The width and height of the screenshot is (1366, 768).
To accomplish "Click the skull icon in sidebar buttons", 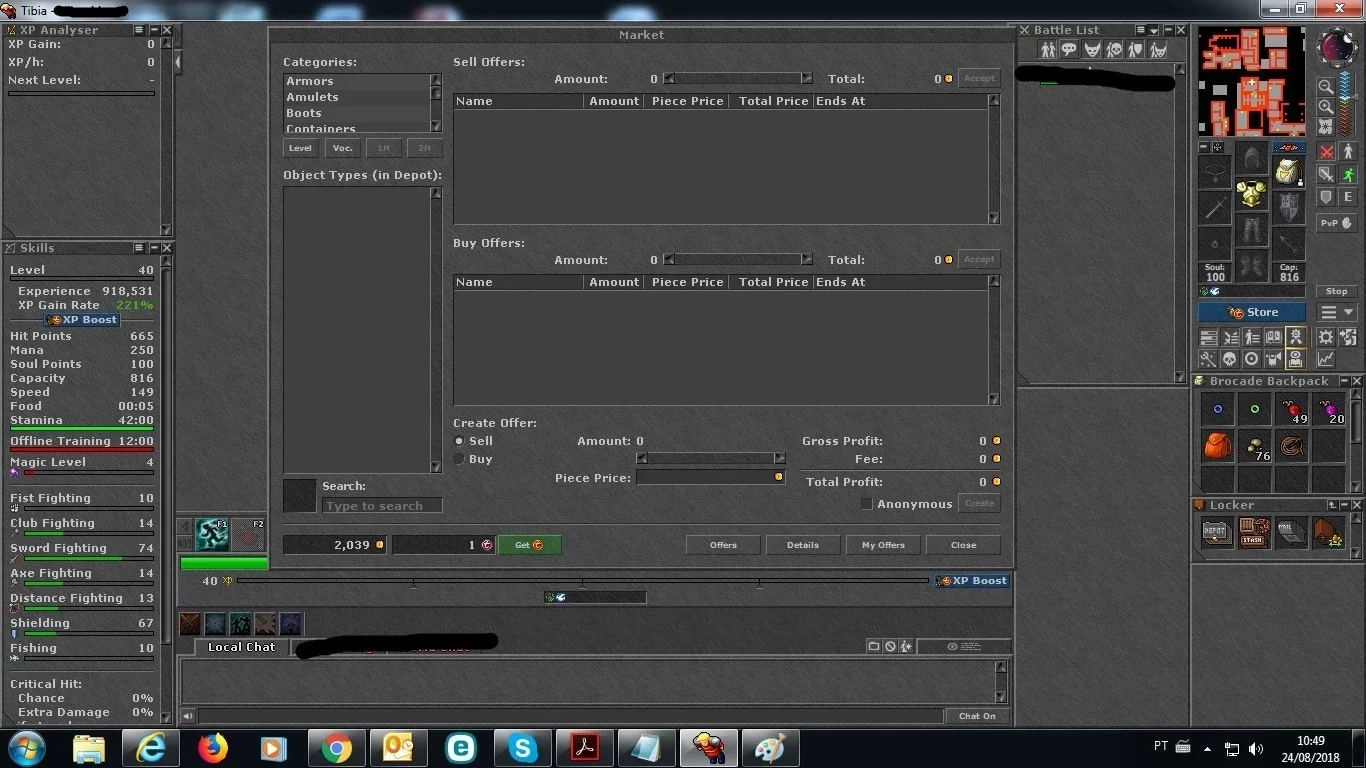I will 1230,359.
